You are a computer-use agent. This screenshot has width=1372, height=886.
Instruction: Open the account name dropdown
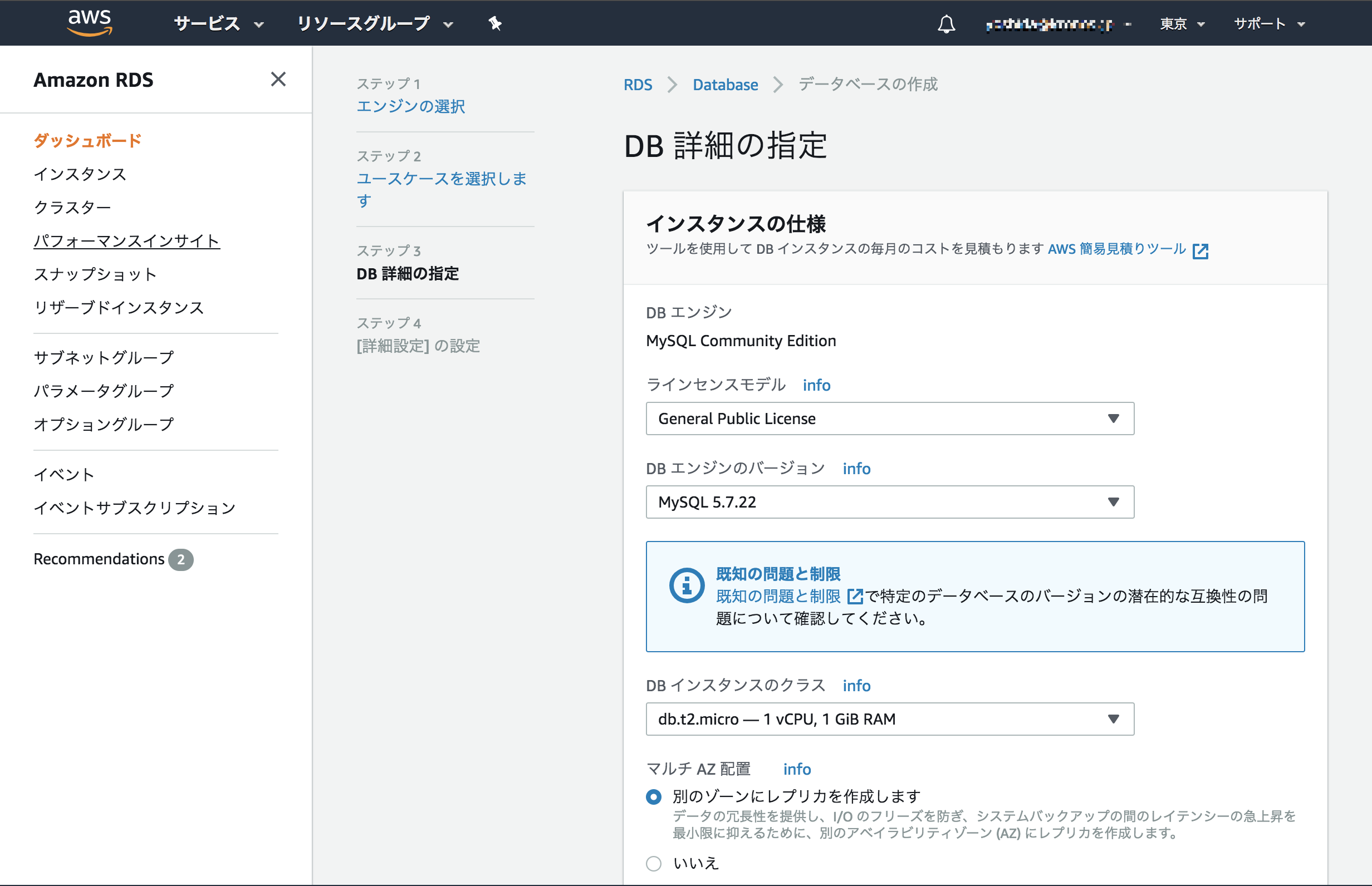click(1059, 24)
